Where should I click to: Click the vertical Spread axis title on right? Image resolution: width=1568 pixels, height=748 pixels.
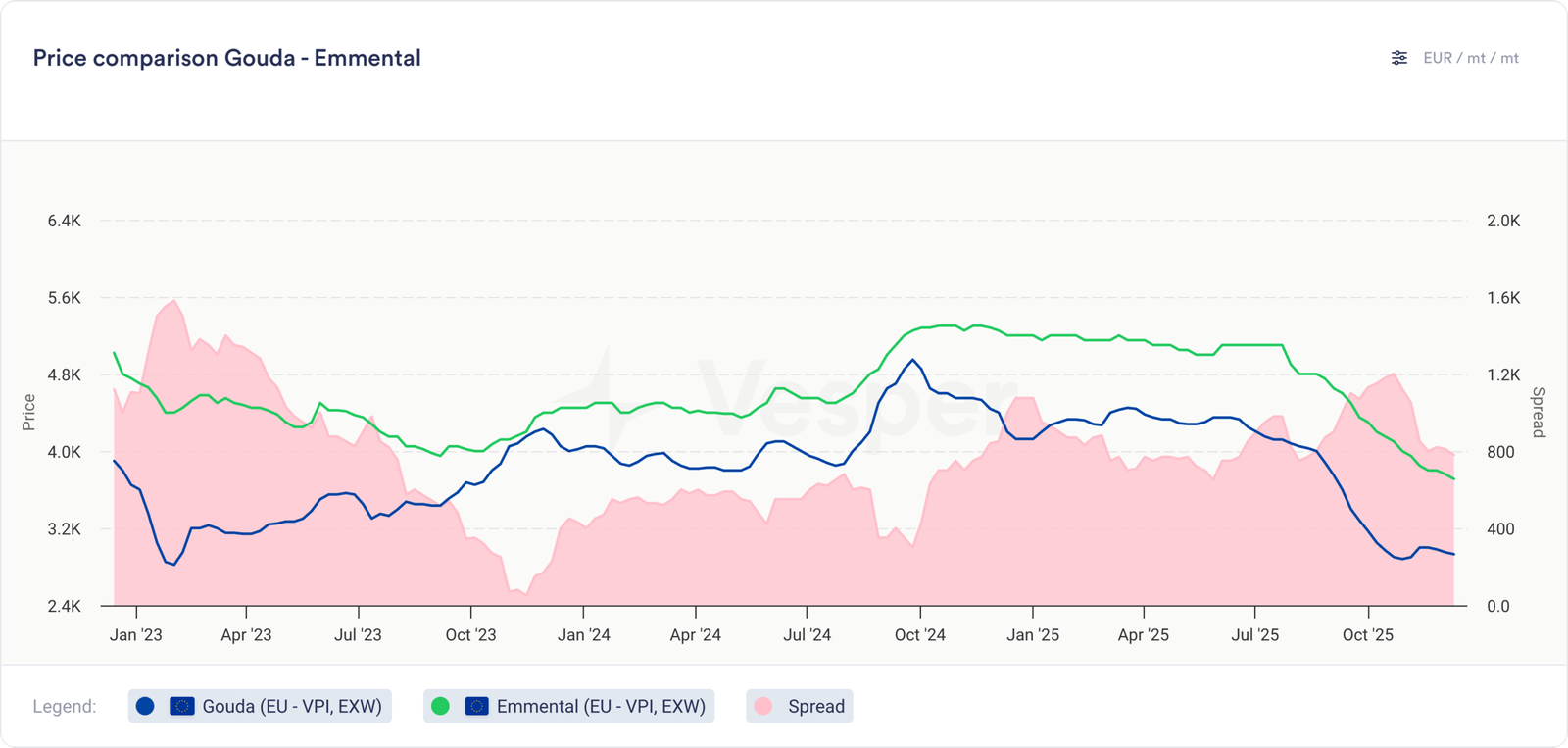(x=1539, y=413)
